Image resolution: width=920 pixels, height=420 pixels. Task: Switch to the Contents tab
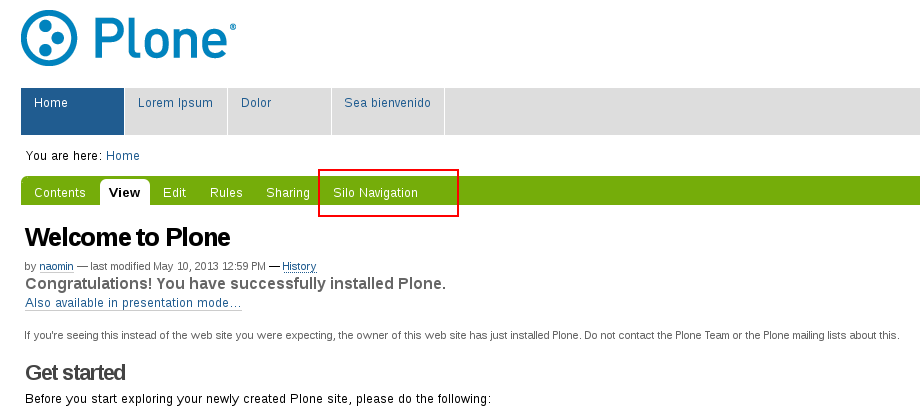(60, 193)
